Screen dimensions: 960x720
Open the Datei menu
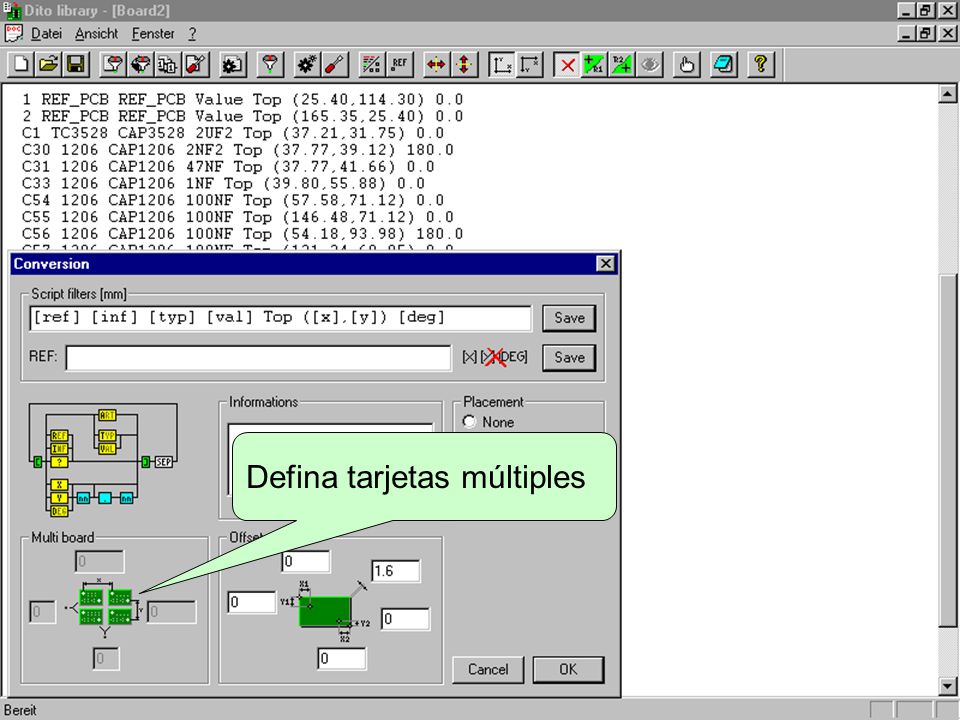coord(47,34)
